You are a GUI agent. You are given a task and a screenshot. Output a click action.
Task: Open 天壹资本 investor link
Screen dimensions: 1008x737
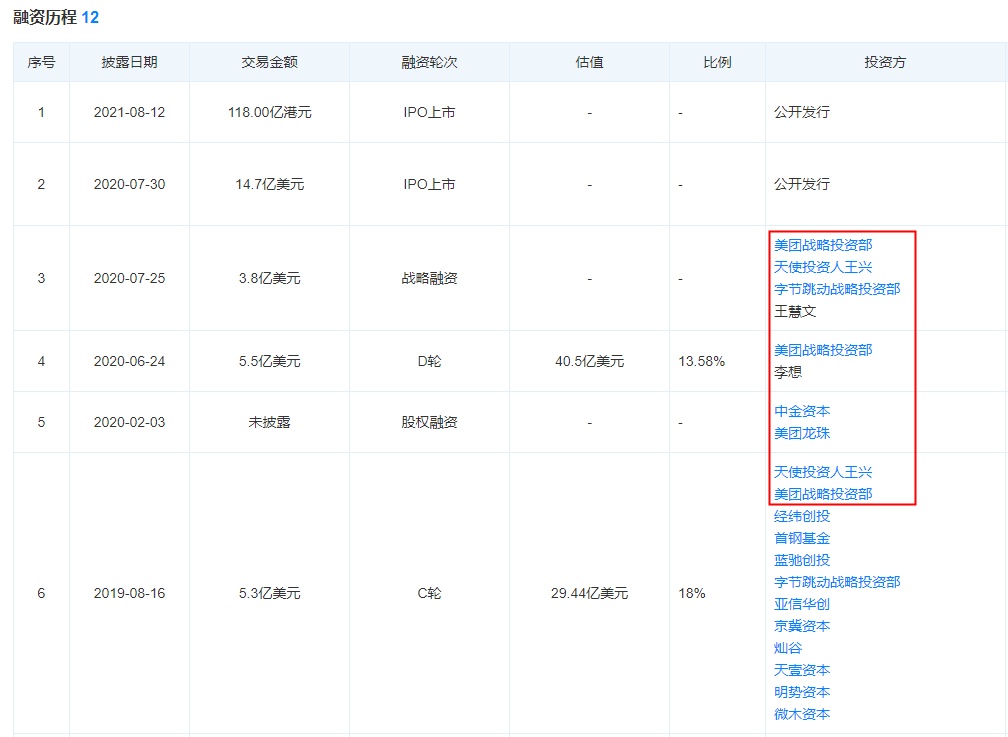802,670
